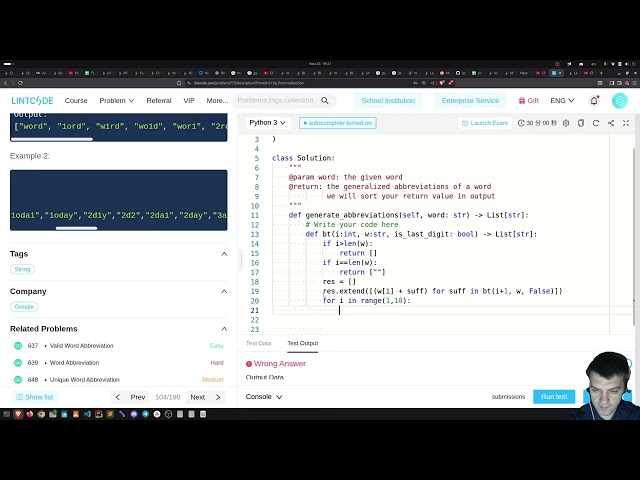Open problem 637 Valid Word Abbreviation
640x480 pixels.
pos(81,346)
